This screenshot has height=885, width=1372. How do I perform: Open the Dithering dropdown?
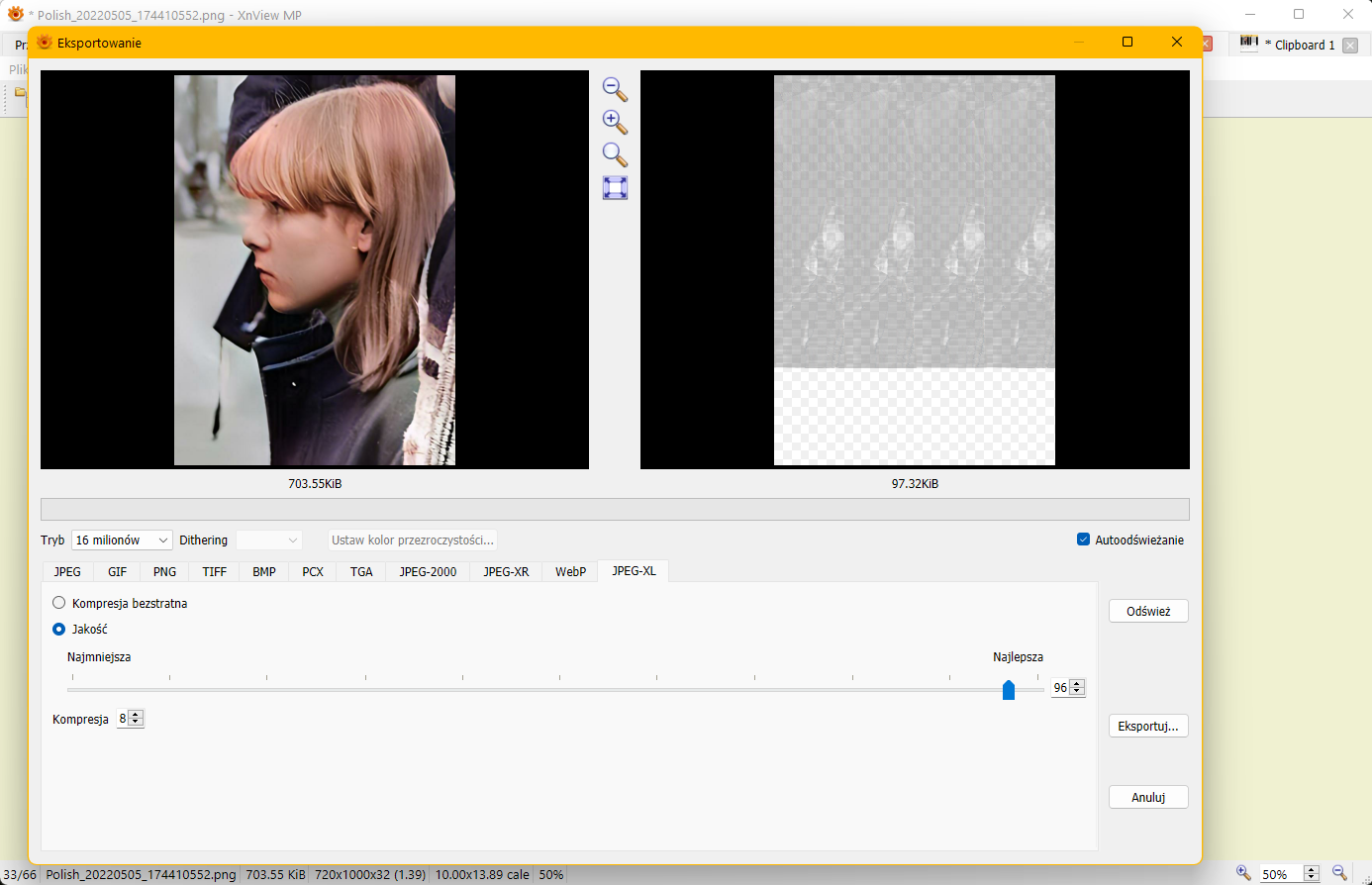(268, 541)
